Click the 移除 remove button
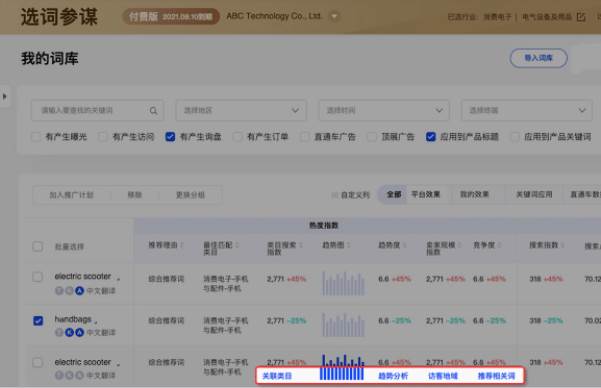This screenshot has width=601, height=388. click(135, 195)
